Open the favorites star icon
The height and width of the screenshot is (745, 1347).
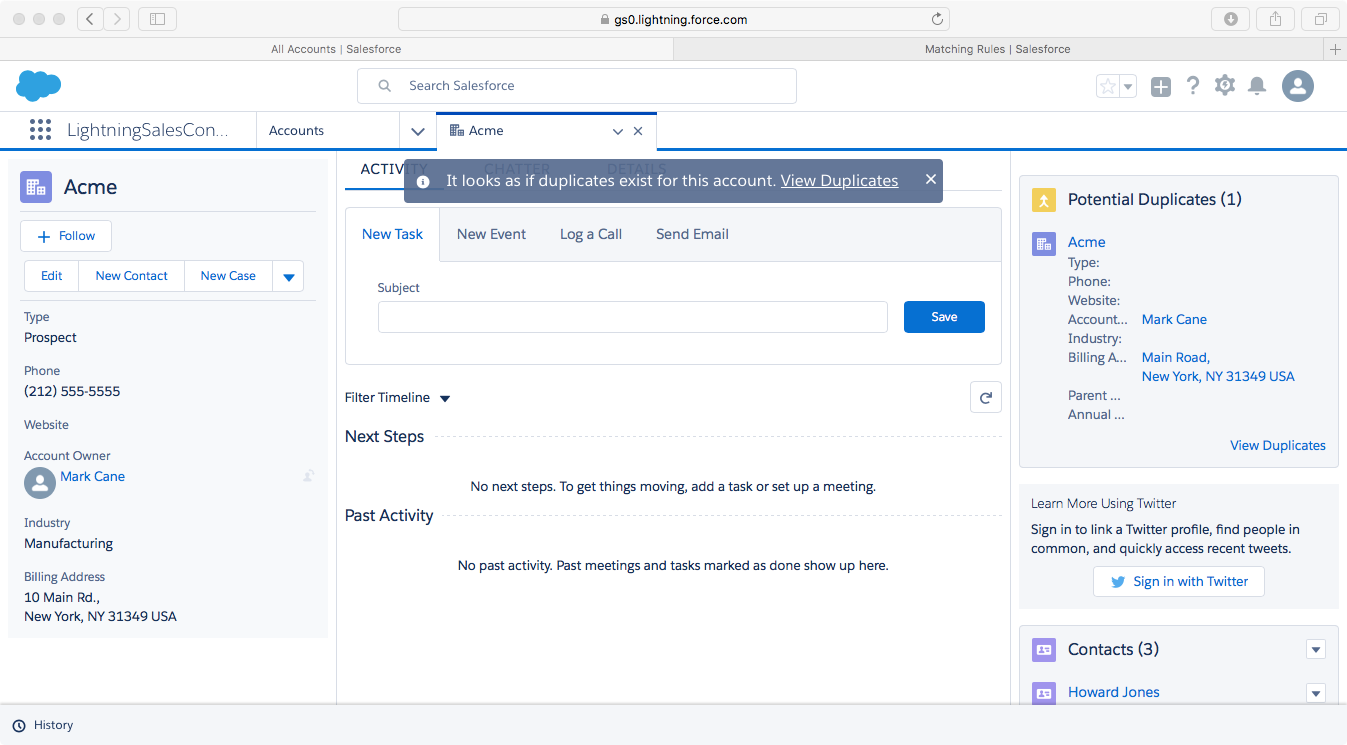coord(1108,87)
